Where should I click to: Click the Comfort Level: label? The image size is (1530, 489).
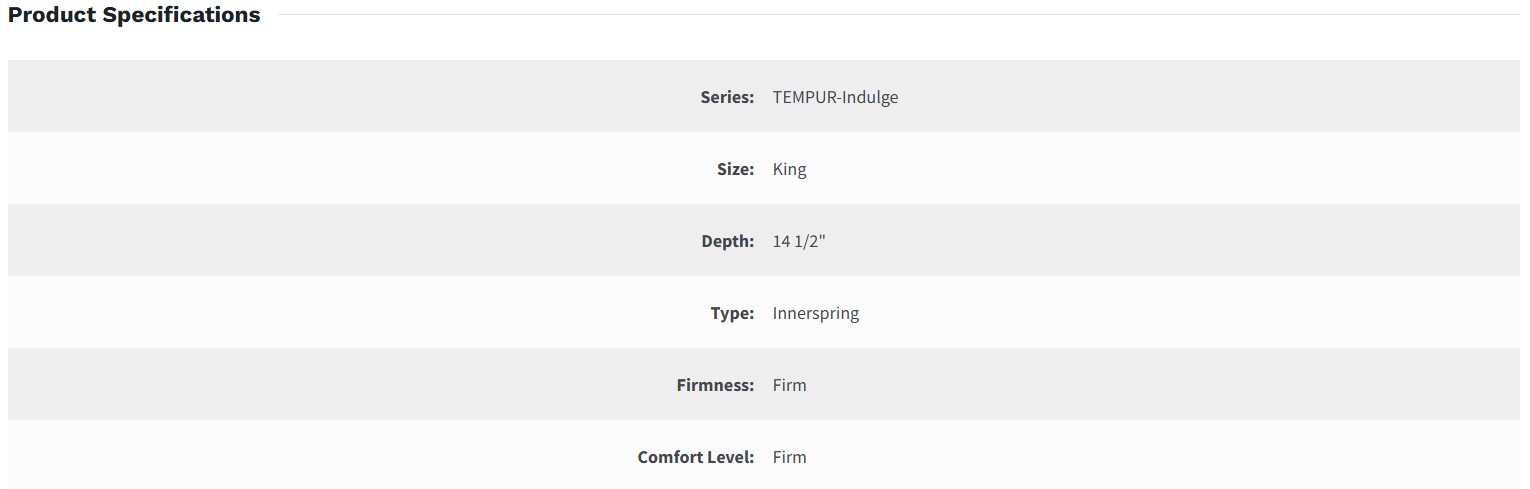point(695,457)
